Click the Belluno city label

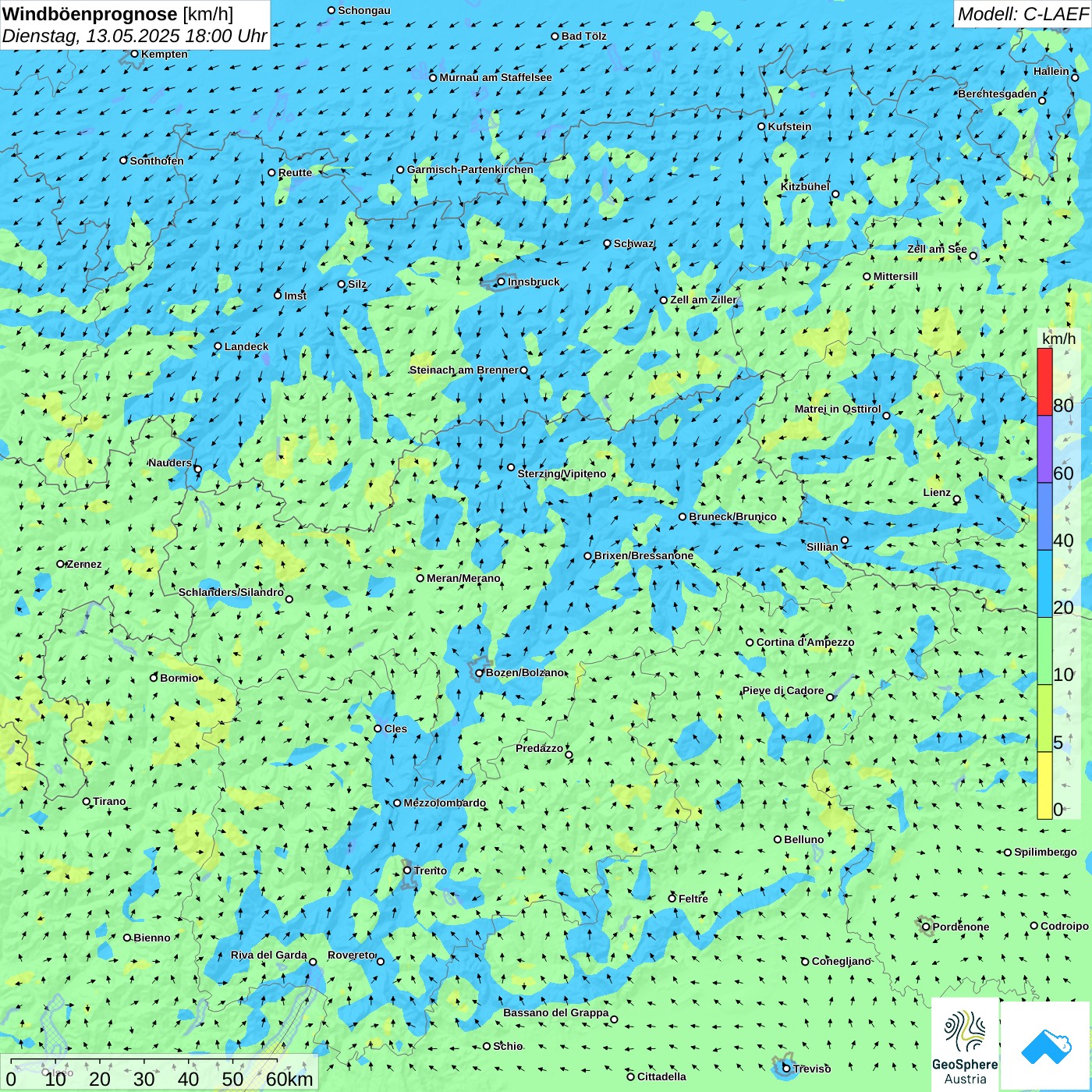(x=803, y=839)
